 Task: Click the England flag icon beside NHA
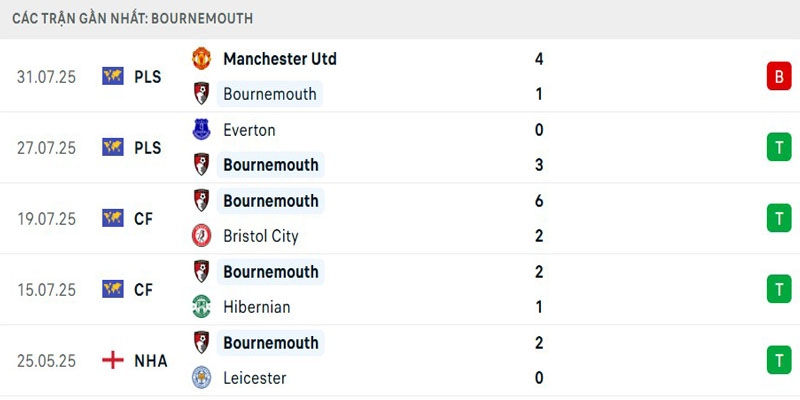pos(113,360)
